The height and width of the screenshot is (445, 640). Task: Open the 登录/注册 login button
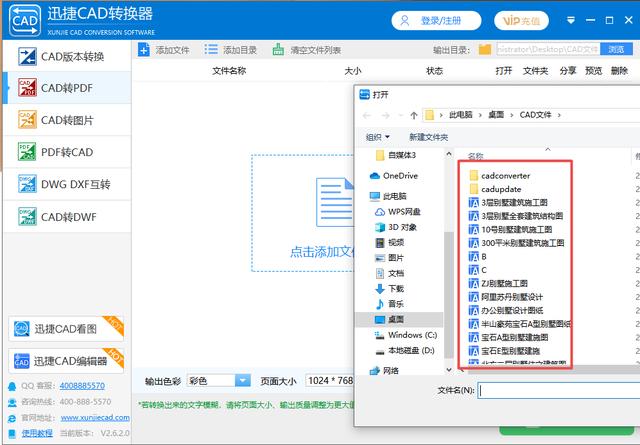(436, 20)
